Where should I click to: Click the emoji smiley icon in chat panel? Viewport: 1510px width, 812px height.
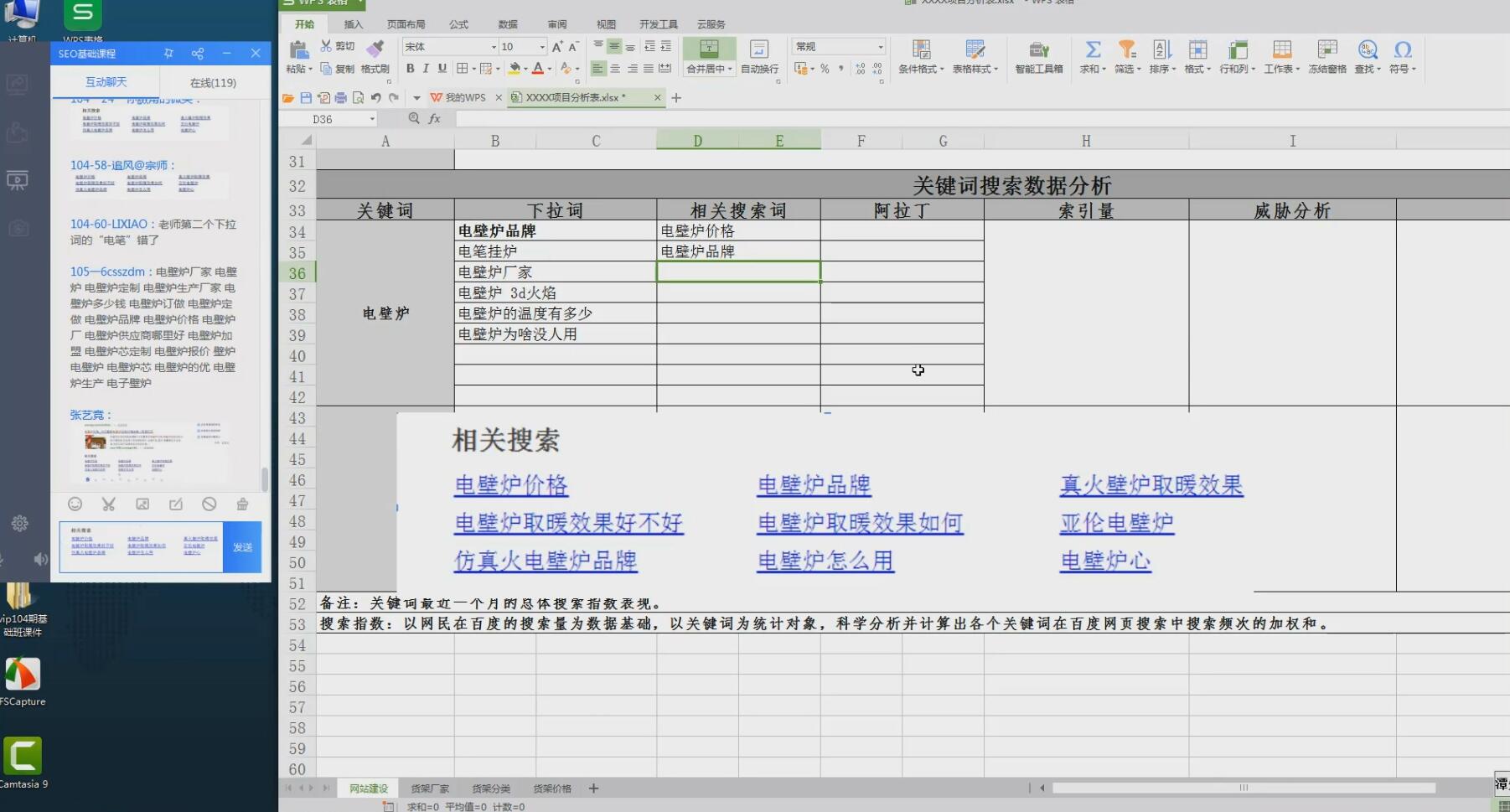tap(75, 504)
